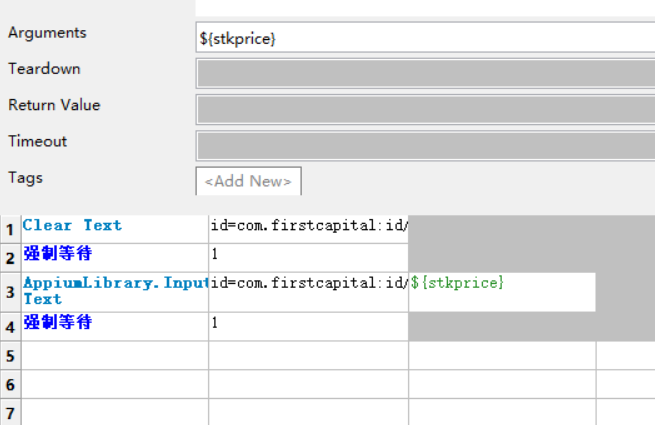Select row header number 2
This screenshot has width=655, height=425.
[10, 258]
